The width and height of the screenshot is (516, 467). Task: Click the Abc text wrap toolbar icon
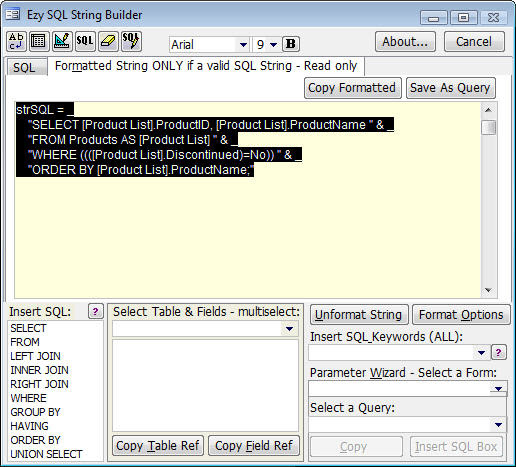pos(16,41)
